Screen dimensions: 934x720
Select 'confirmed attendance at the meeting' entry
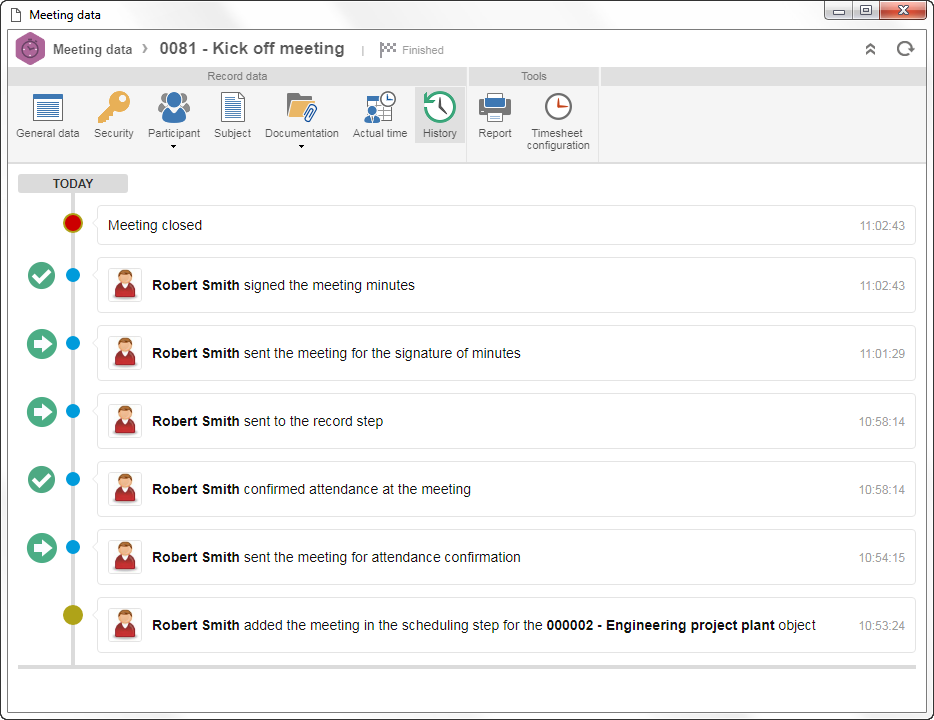[506, 489]
